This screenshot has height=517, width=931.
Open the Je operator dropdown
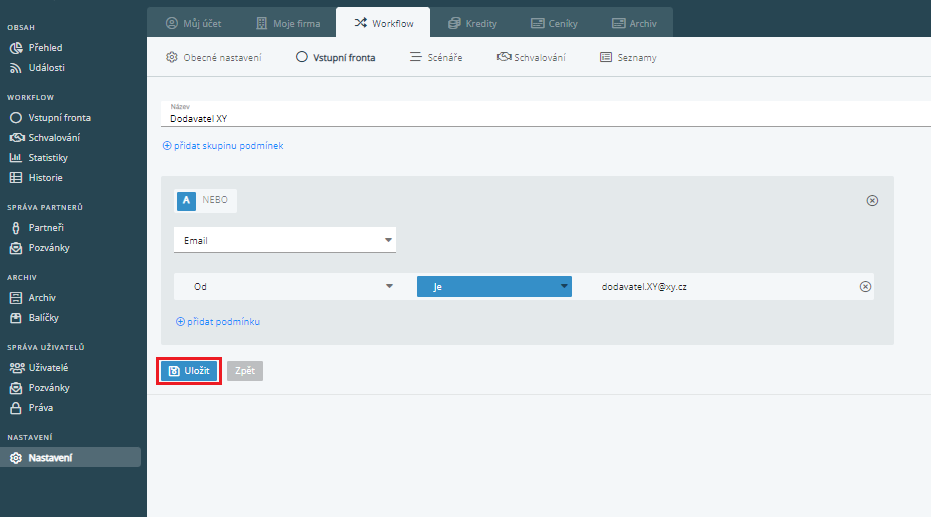493,287
